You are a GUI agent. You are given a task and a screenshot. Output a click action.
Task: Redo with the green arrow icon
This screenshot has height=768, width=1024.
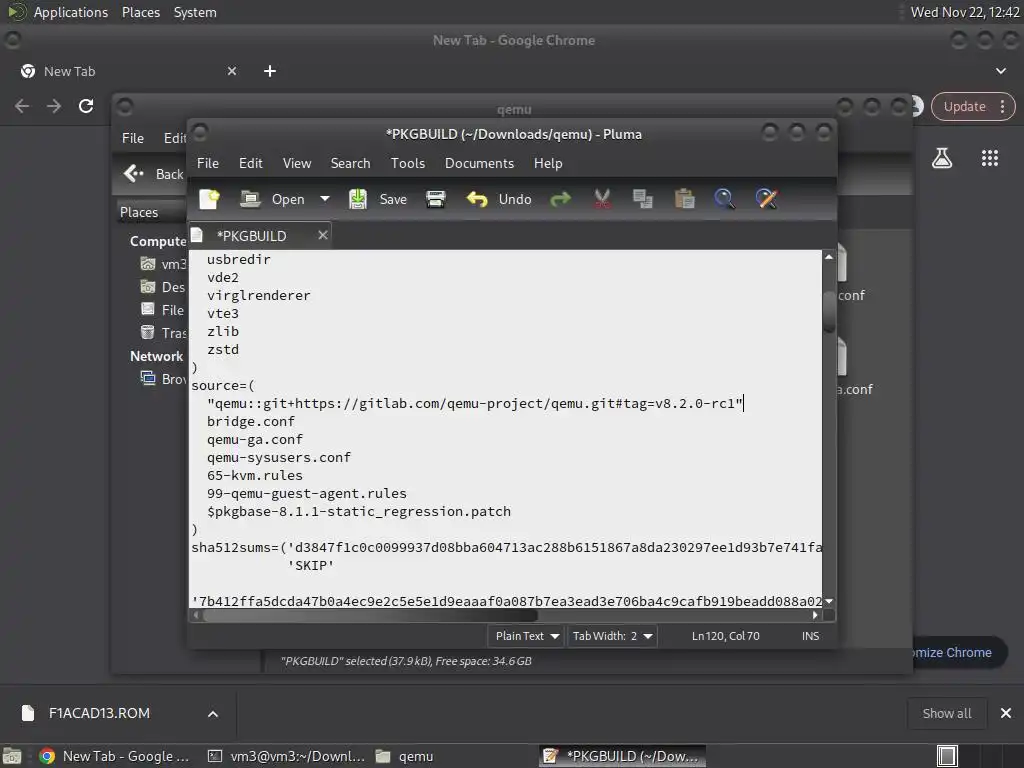tap(560, 199)
